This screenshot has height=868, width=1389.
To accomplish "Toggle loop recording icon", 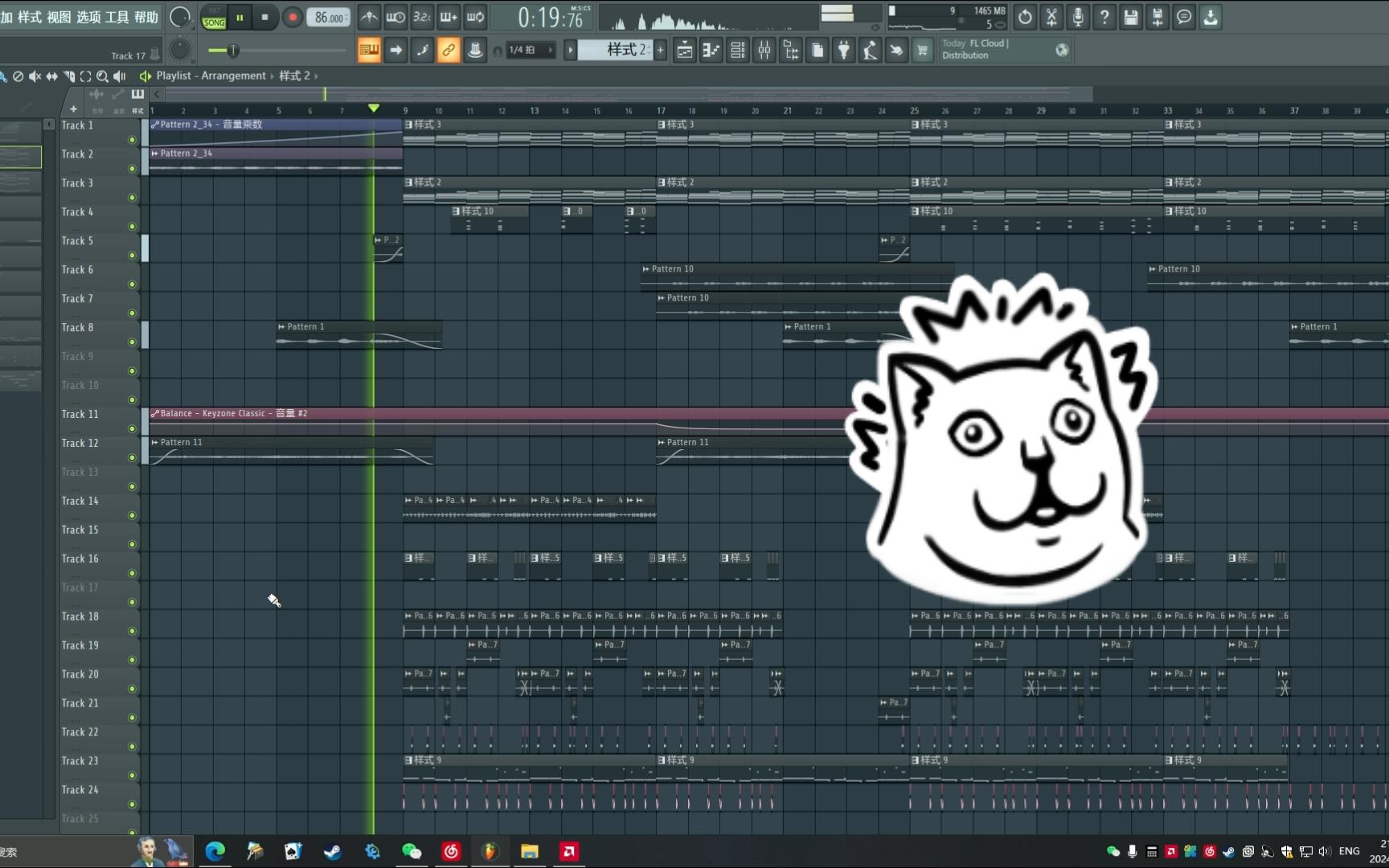I will point(475,17).
